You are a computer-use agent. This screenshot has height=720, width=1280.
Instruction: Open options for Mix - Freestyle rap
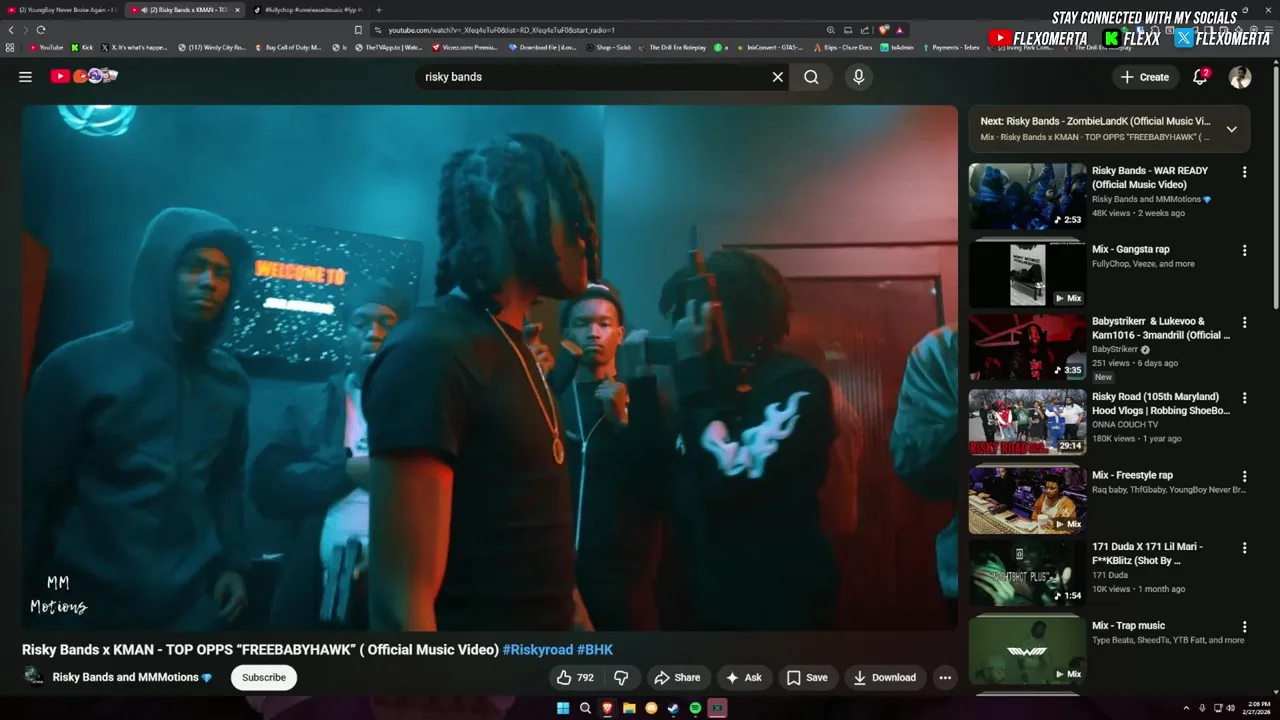click(1244, 477)
